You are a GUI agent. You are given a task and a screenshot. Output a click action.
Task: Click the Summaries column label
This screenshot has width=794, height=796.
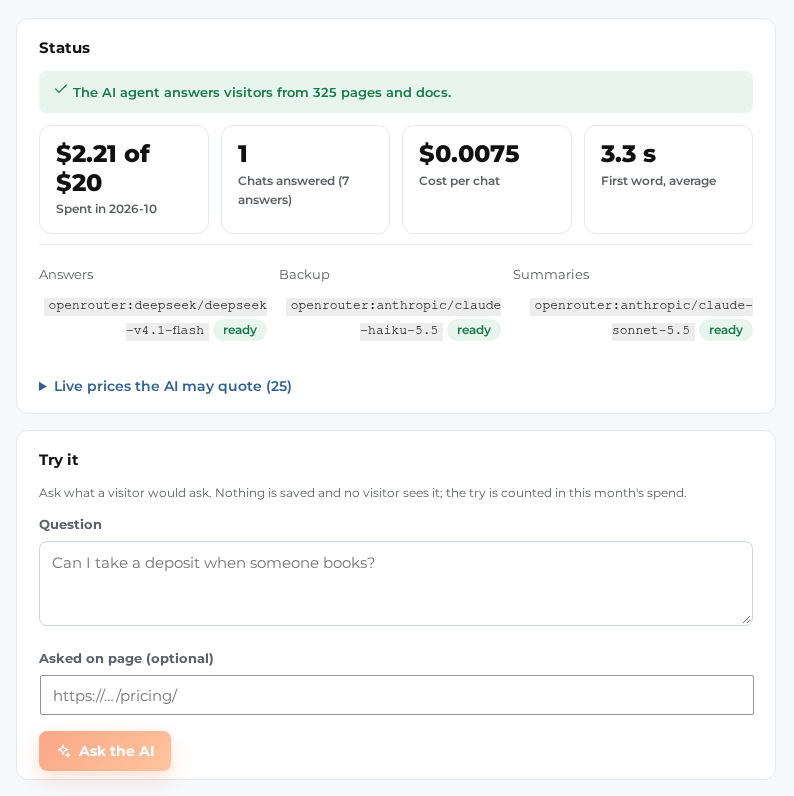[x=551, y=275]
